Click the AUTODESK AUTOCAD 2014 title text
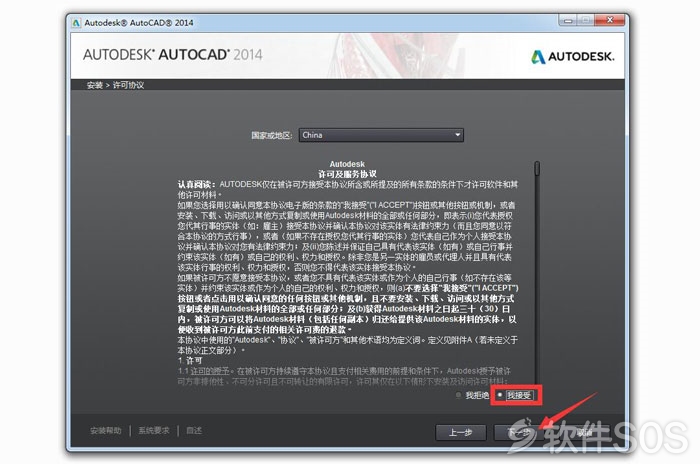The height and width of the screenshot is (464, 700). (172, 54)
